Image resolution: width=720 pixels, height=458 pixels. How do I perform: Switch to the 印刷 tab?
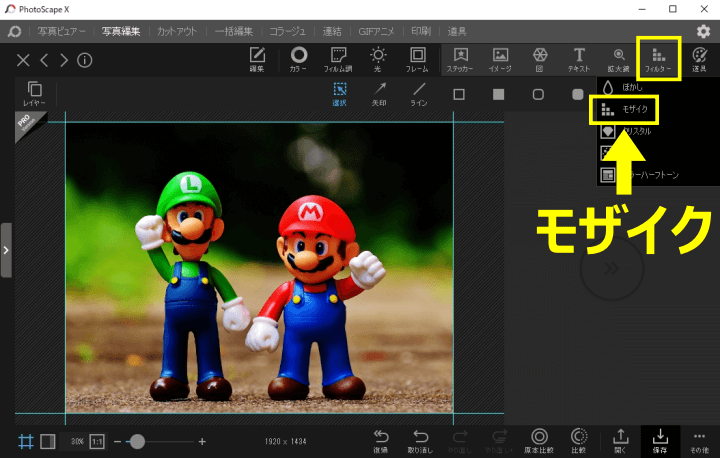coord(421,31)
